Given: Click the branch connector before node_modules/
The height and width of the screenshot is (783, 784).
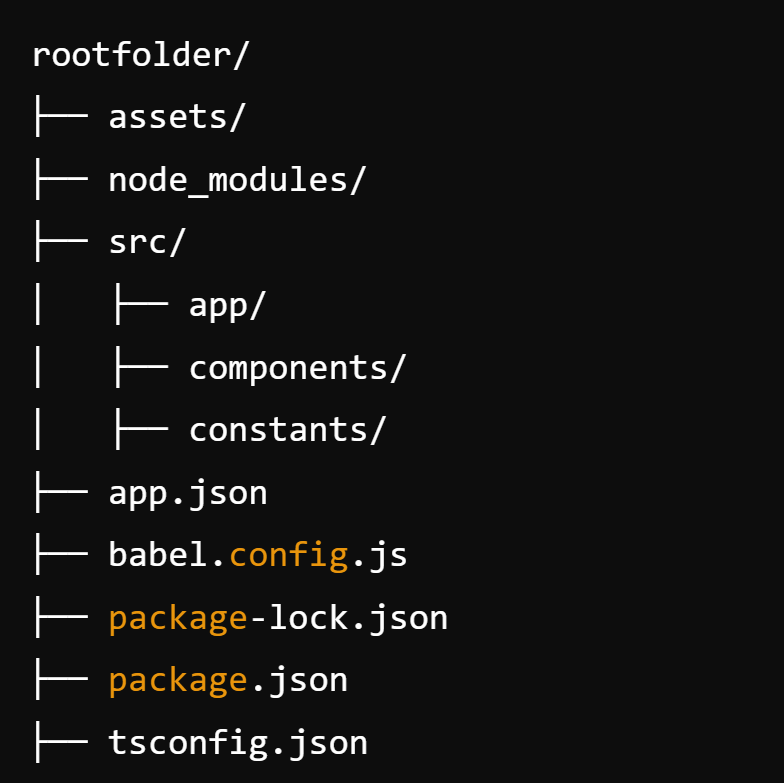Looking at the screenshot, I should (59, 180).
